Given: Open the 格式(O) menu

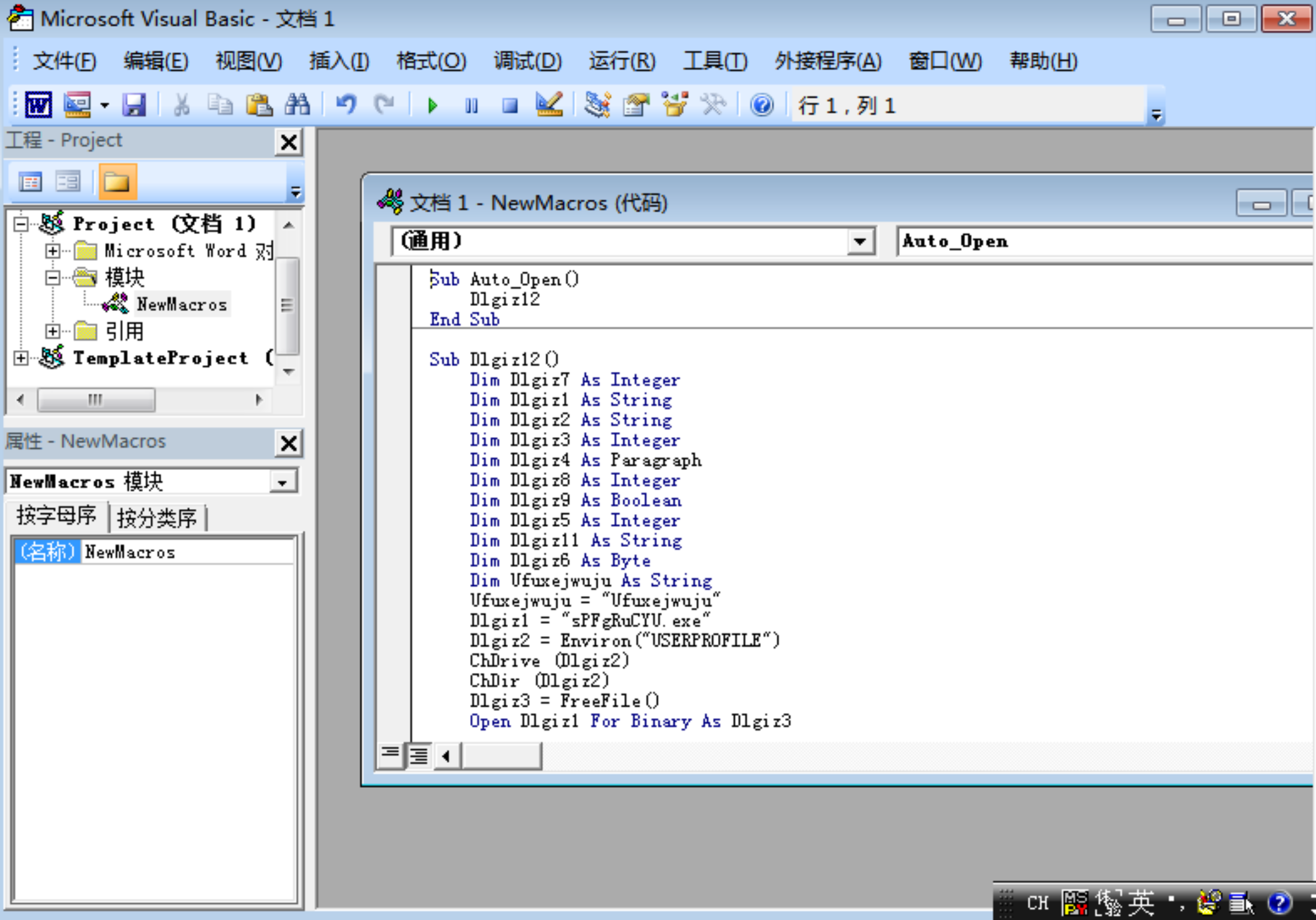Looking at the screenshot, I should coord(431,61).
